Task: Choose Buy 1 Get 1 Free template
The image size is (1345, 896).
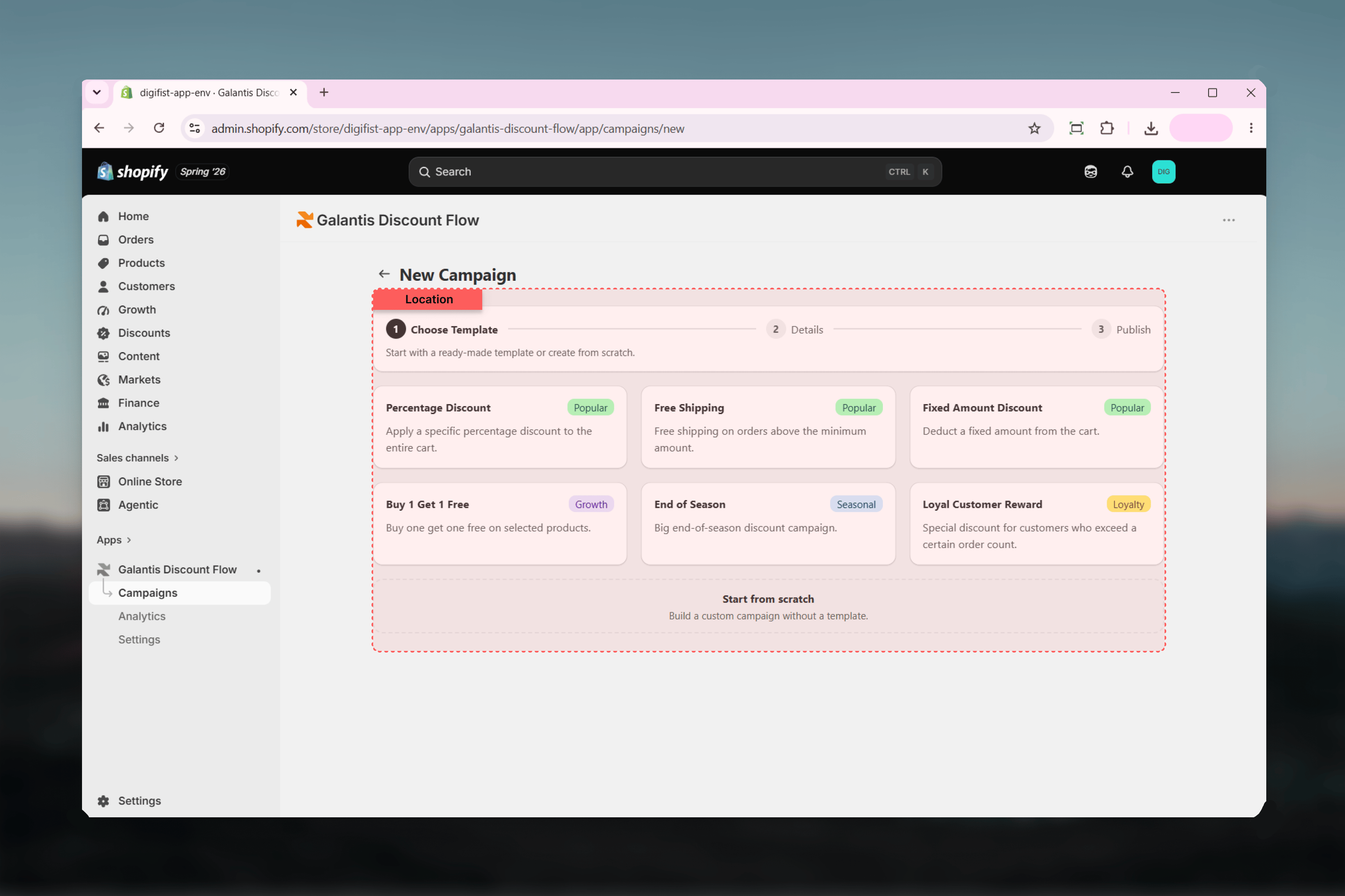Action: click(x=500, y=524)
